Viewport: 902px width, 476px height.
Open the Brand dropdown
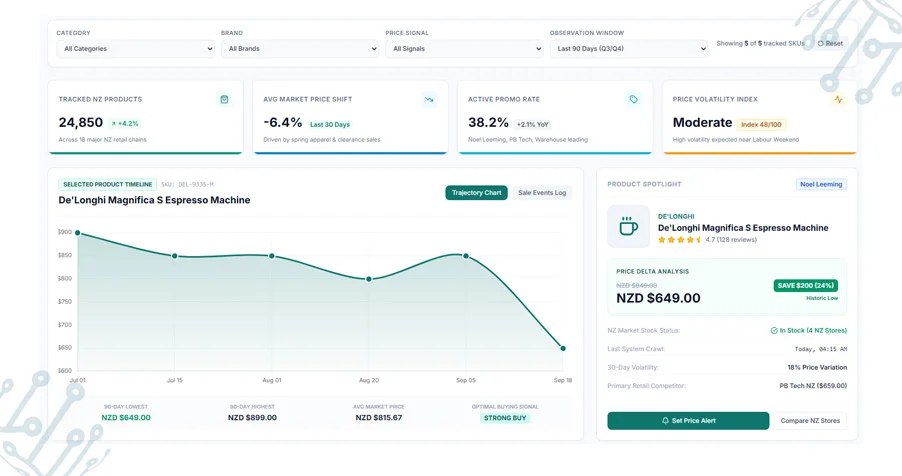[x=300, y=49]
